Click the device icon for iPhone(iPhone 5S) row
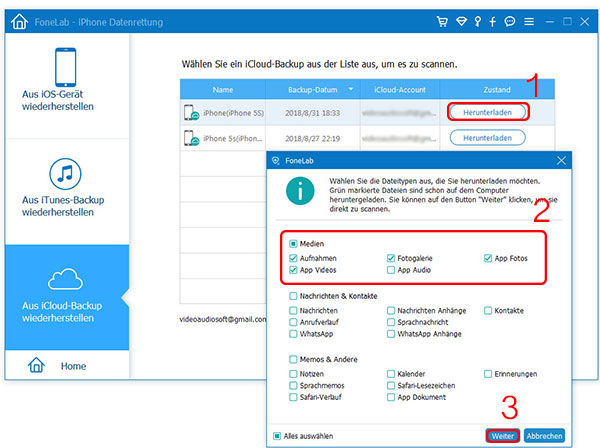600x448 pixels. pos(191,112)
